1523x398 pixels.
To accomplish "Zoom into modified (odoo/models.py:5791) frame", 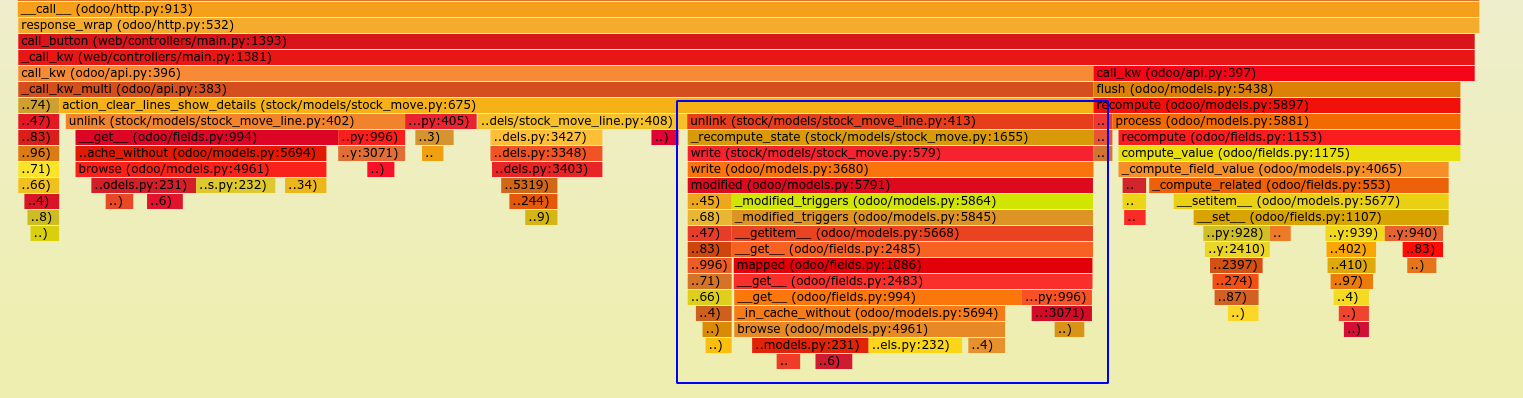I will click(x=890, y=185).
